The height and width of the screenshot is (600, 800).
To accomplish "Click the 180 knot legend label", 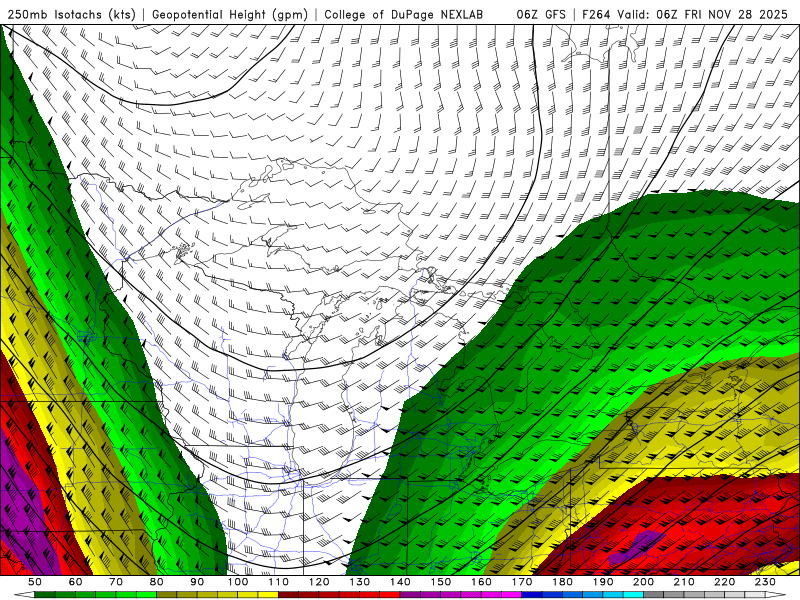I will (562, 582).
